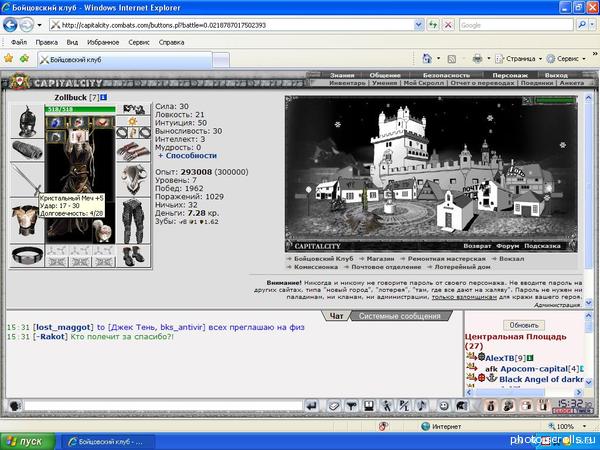Screen dimensions: 600x450
Task: Click the chat filter funnel icon
Action: click(x=351, y=406)
